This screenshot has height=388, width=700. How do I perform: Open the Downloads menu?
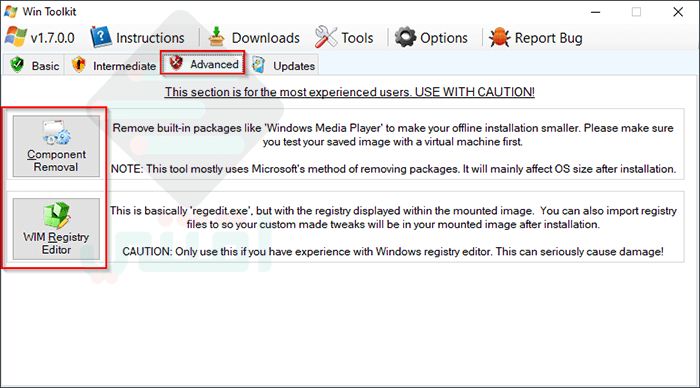(266, 38)
